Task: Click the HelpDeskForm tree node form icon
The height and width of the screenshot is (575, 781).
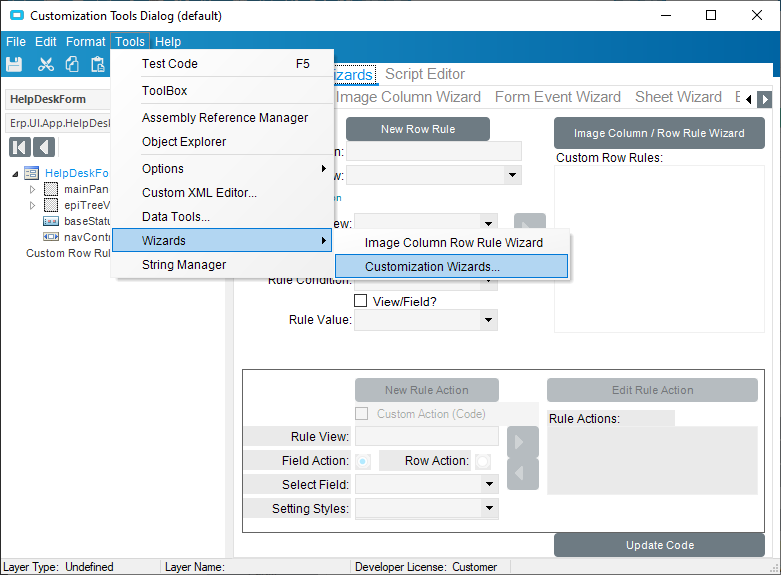Action: 31,173
